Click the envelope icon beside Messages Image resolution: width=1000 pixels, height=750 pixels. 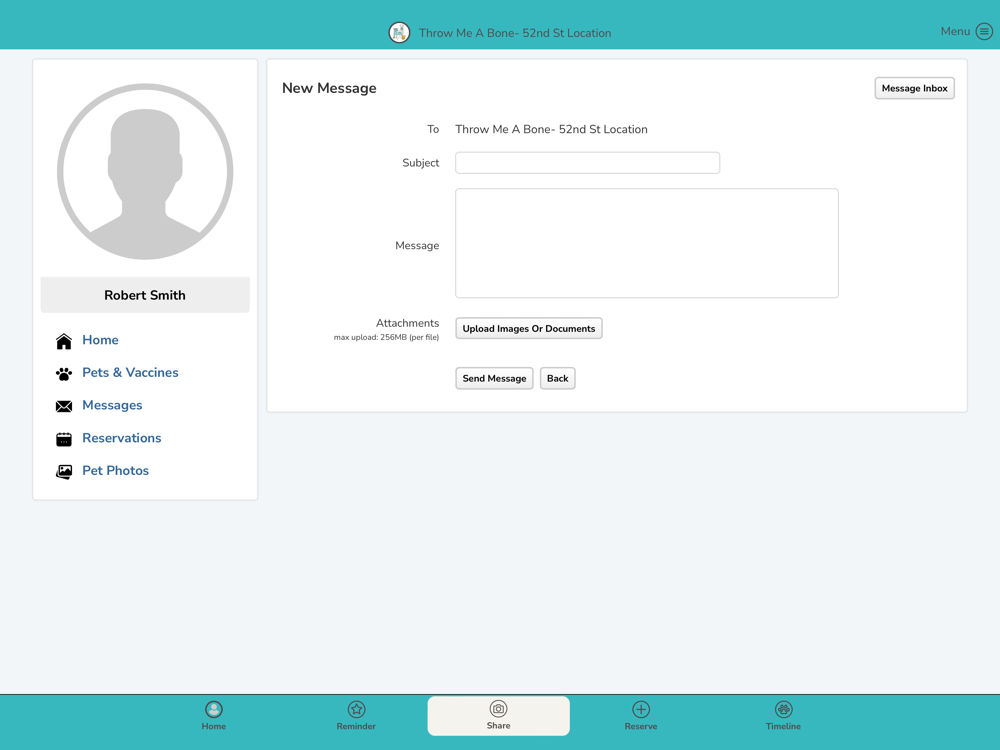tap(64, 406)
